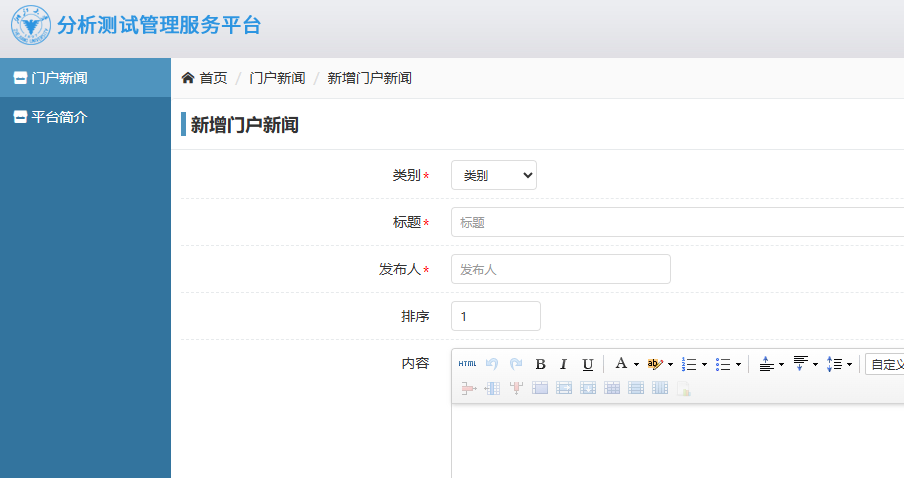Click the home icon in the breadcrumb
Viewport: 904px width, 478px height.
tap(187, 77)
